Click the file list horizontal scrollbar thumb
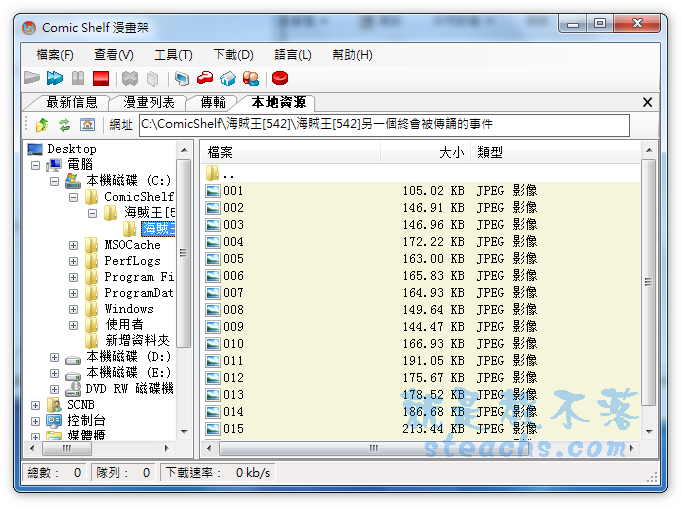Image resolution: width=682 pixels, height=507 pixels. coord(374,448)
